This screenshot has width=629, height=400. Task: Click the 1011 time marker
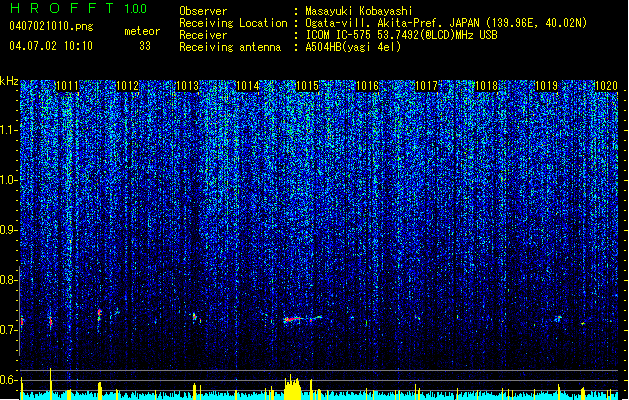67,86
